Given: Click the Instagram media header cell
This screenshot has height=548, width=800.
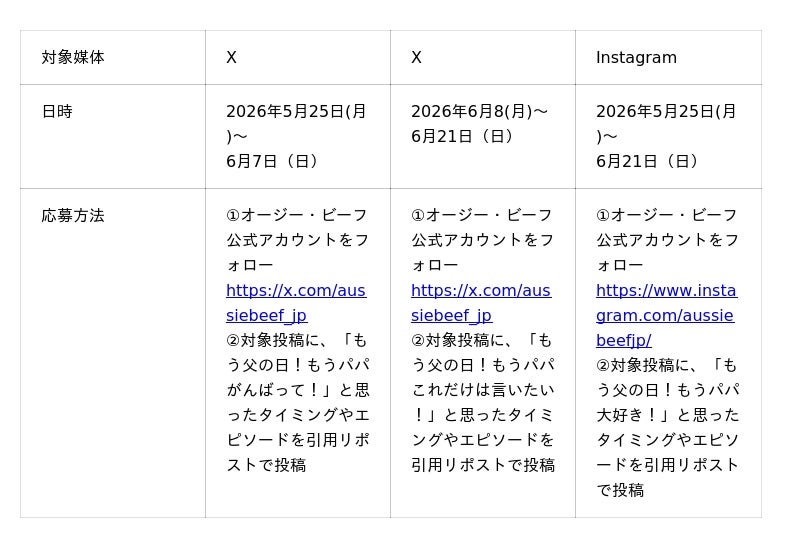Looking at the screenshot, I should (x=668, y=57).
